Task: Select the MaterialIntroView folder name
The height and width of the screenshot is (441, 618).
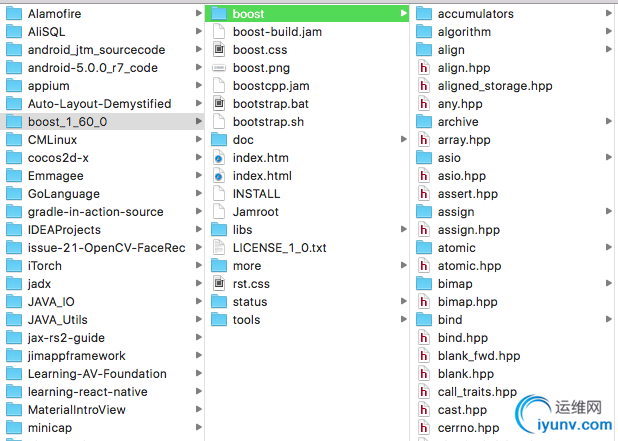Action: [77, 410]
